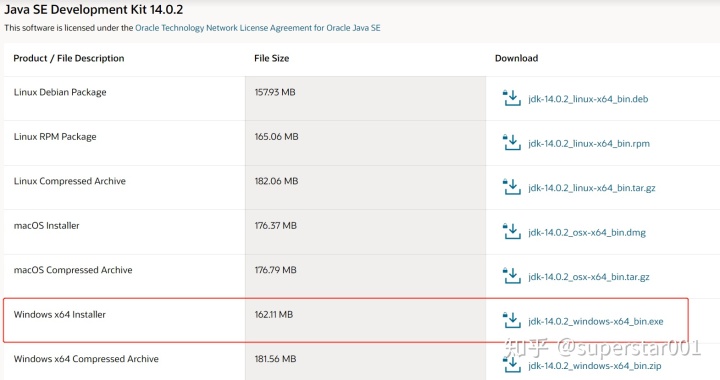Select the macOS Installer text
Image resolution: width=720 pixels, height=380 pixels.
point(46,226)
